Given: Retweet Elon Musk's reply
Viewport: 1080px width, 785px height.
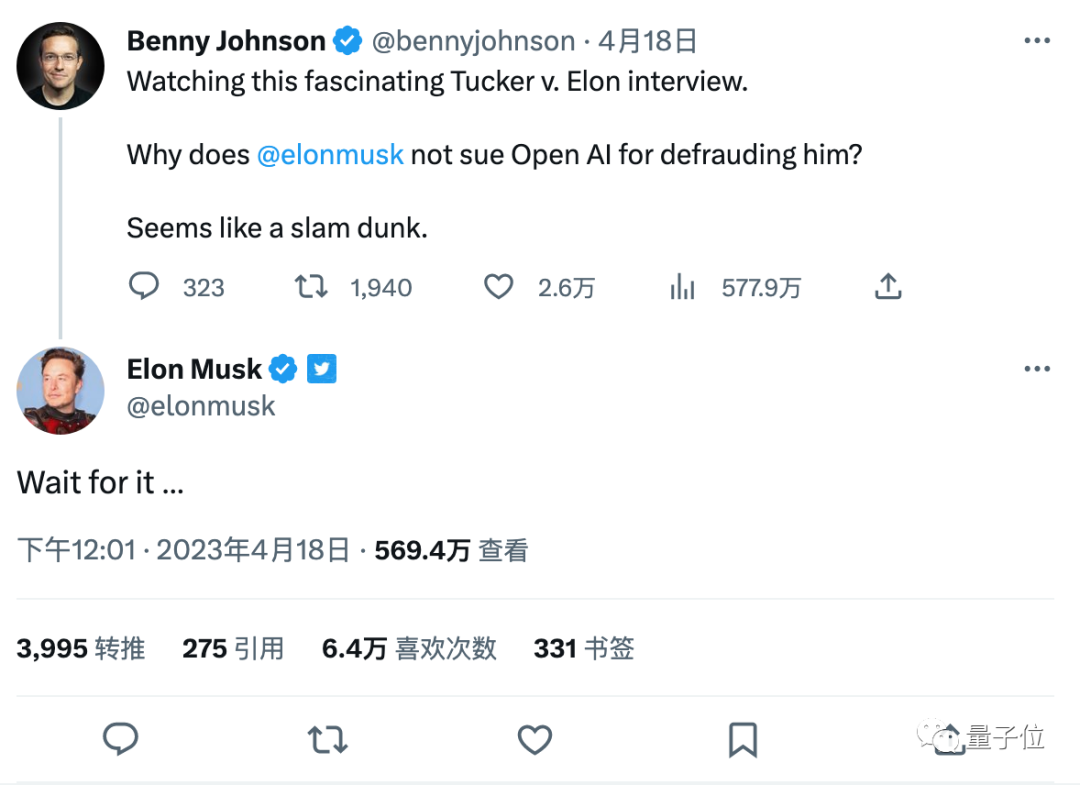Looking at the screenshot, I should coord(327,739).
